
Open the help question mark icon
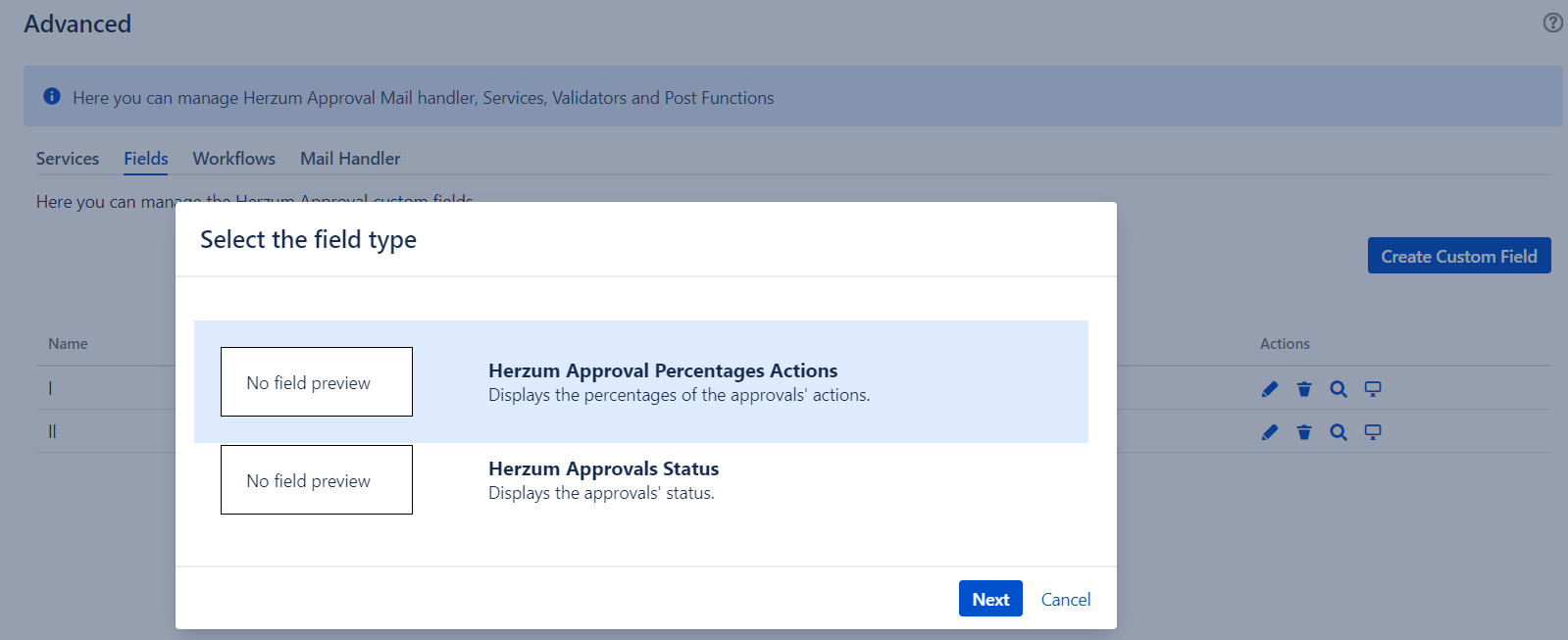coord(1552,23)
